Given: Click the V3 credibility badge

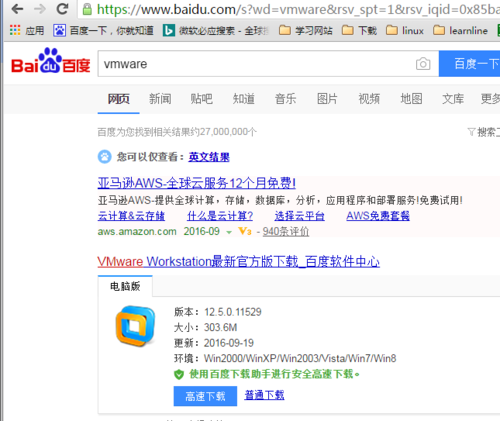Looking at the screenshot, I should 245,231.
